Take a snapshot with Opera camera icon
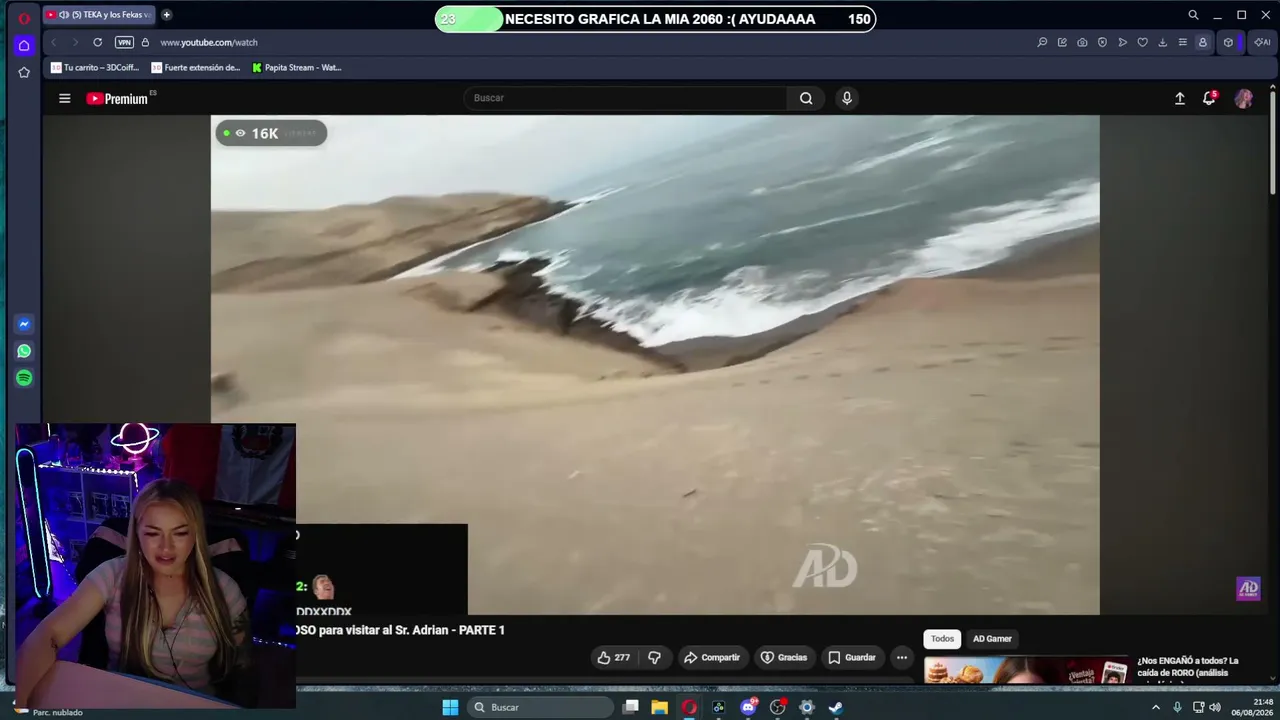Viewport: 1280px width, 720px height. [x=1082, y=42]
